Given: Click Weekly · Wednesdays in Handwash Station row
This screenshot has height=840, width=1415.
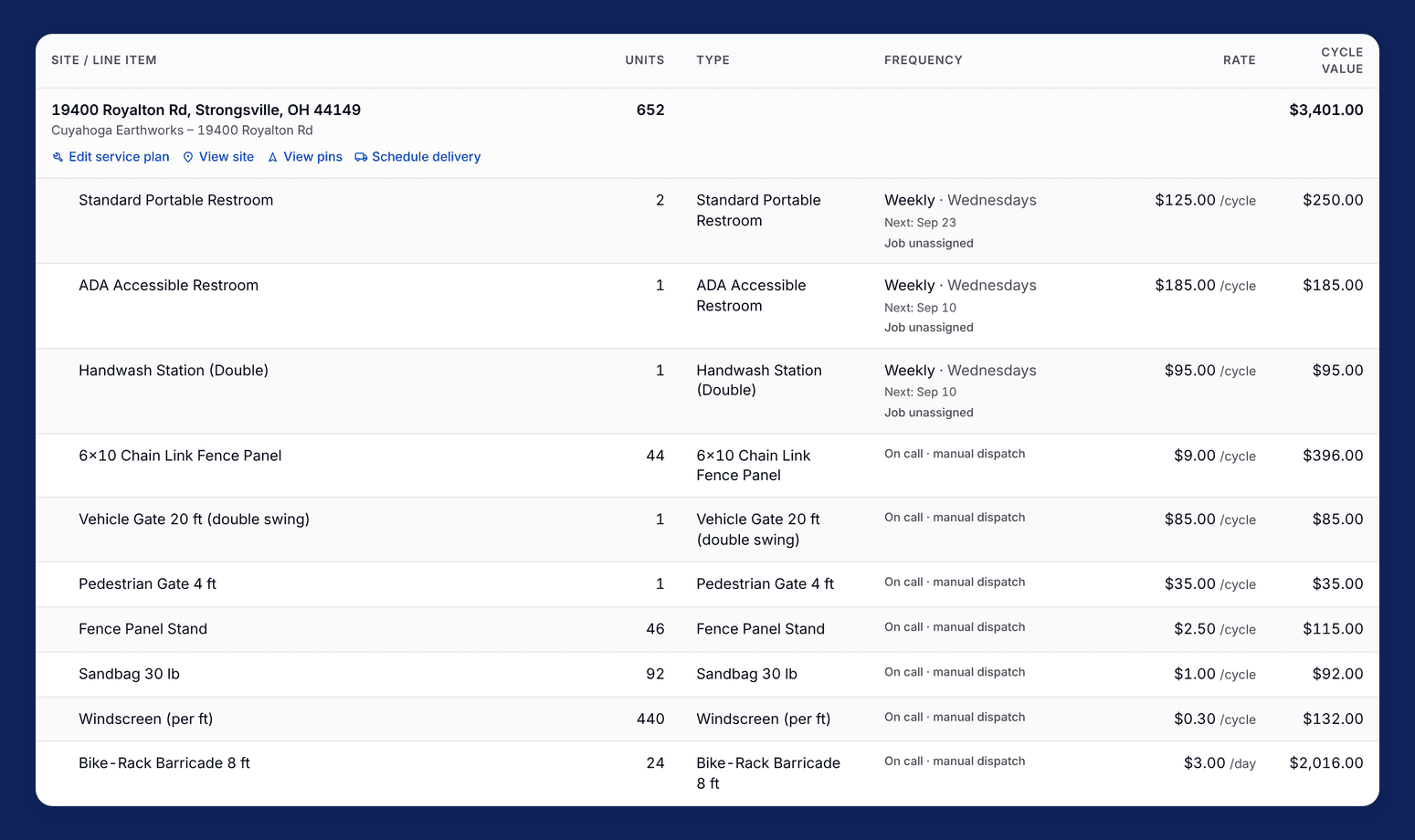Looking at the screenshot, I should [960, 370].
